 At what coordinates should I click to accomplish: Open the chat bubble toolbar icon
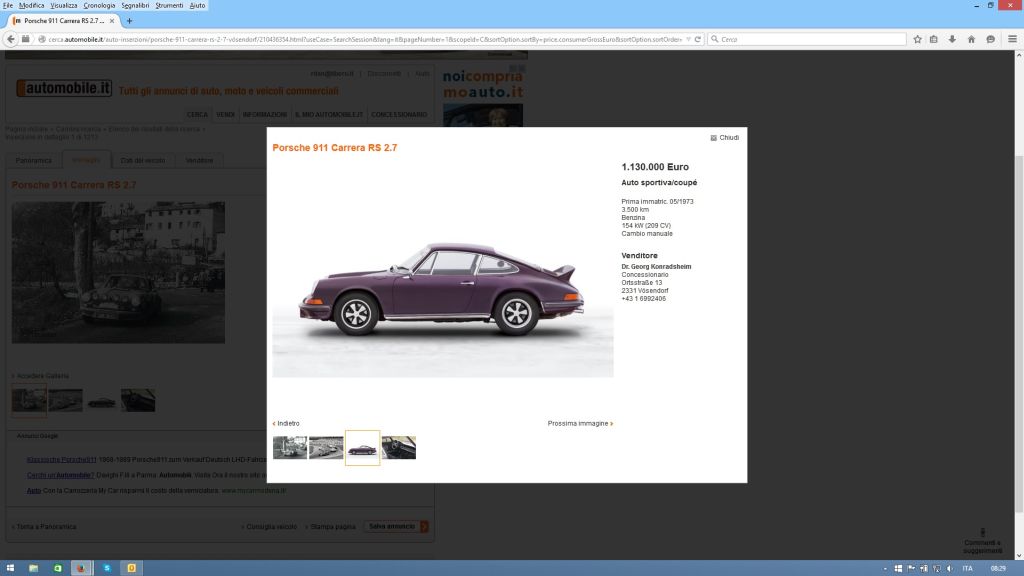click(x=991, y=39)
